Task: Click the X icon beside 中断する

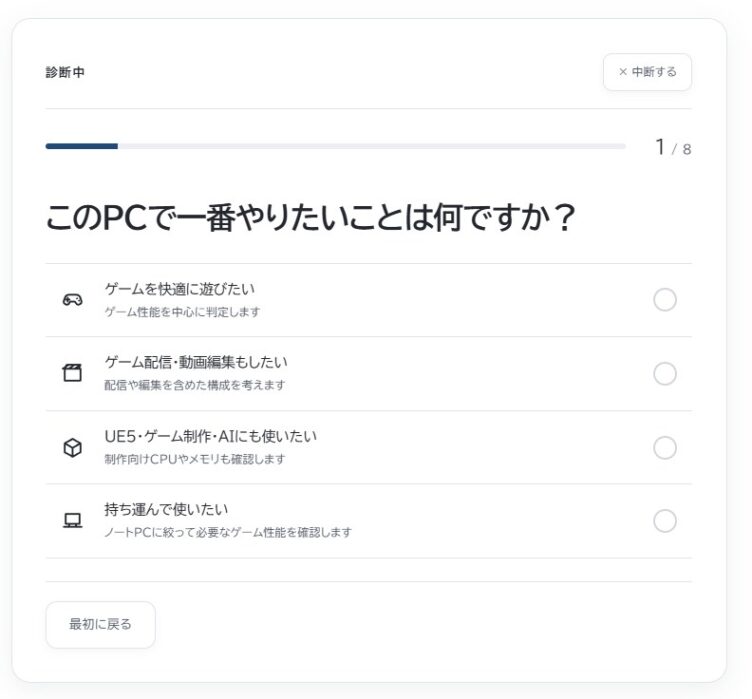Action: coord(623,72)
